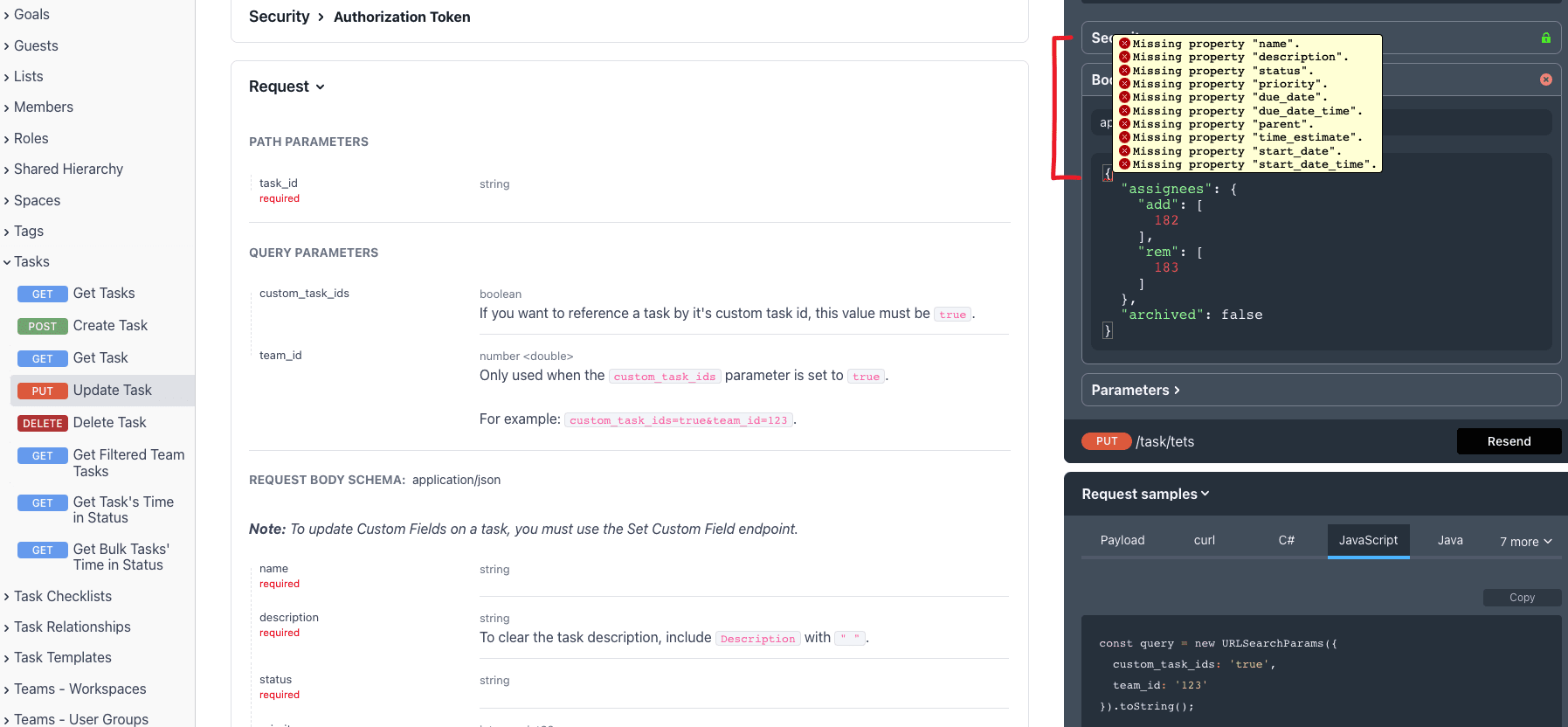Select the Update Task endpoint
1568x727 pixels.
click(103, 391)
